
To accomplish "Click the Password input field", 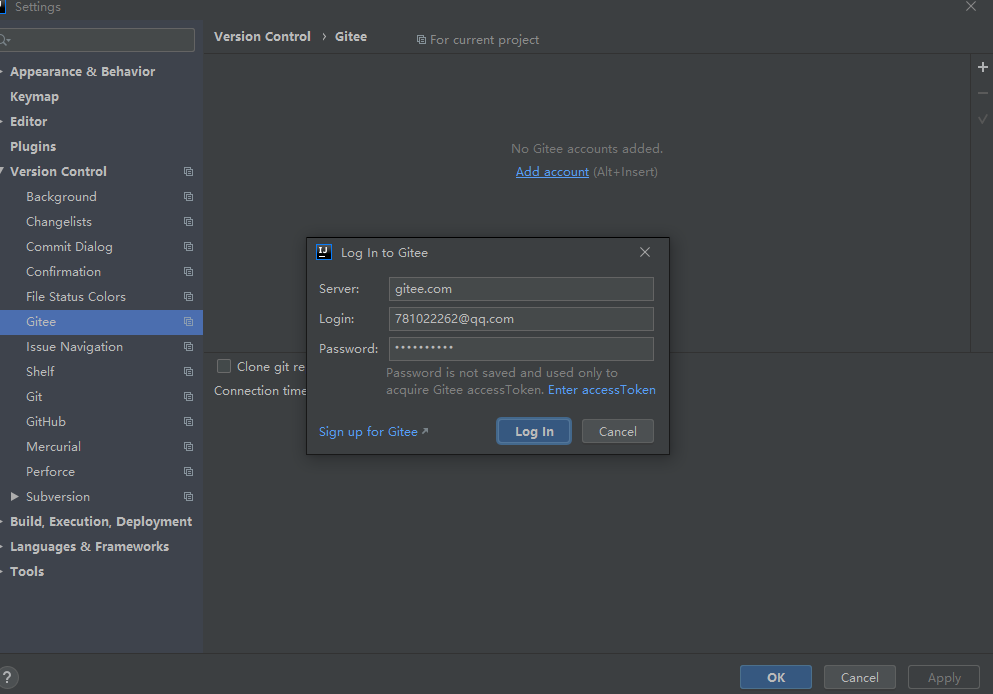I will [521, 348].
